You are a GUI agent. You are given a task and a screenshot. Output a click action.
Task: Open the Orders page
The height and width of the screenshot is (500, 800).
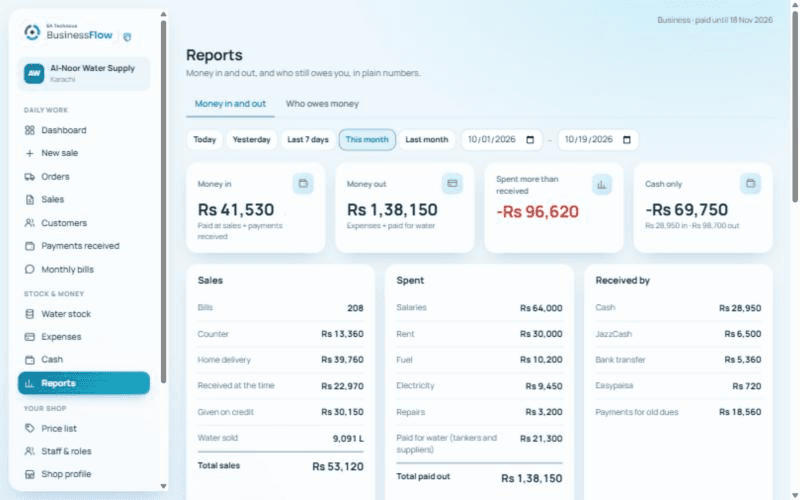(x=84, y=177)
